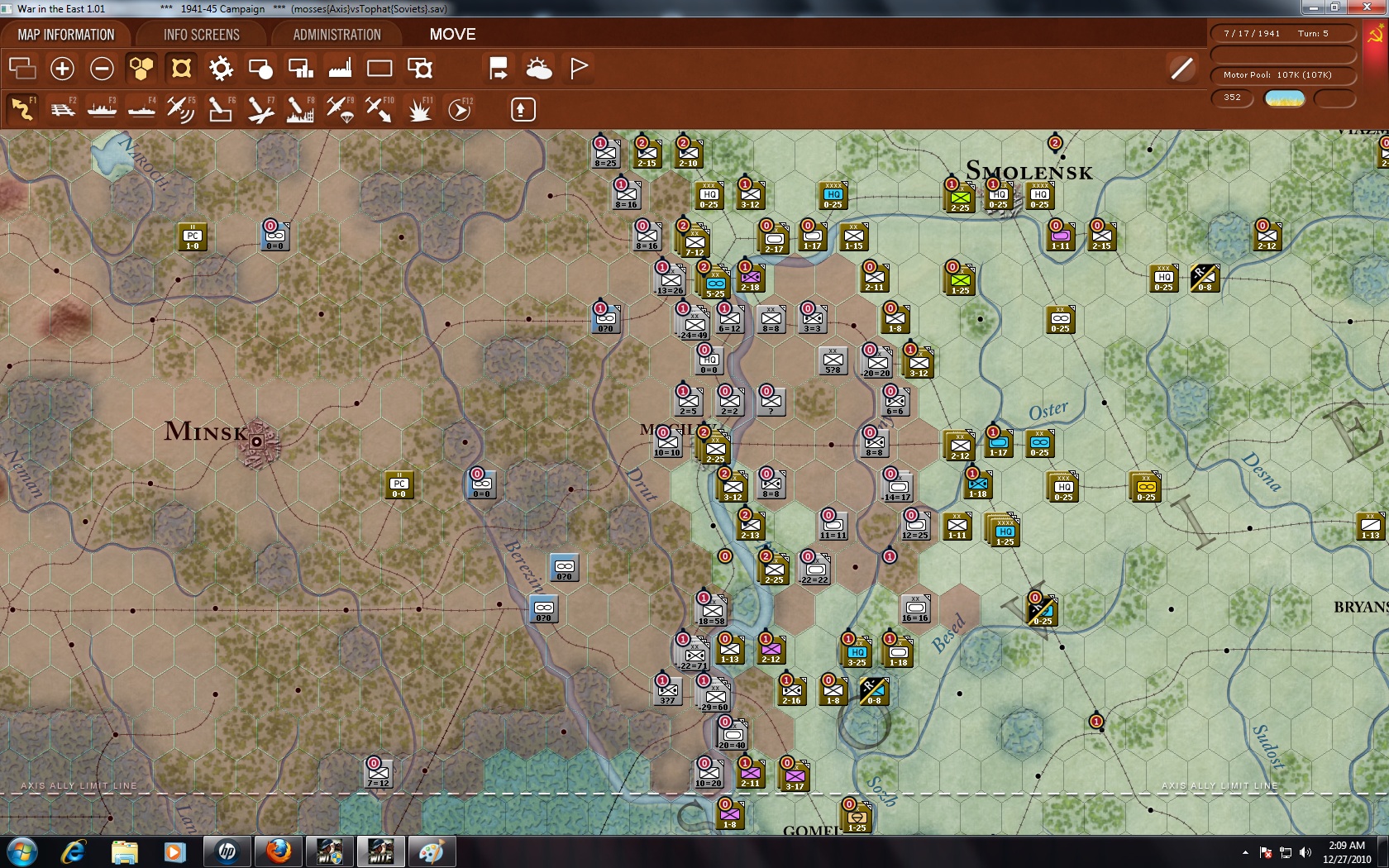Screen dimensions: 1389x868
Task: Click the 352 admin points value
Action: click(x=1233, y=98)
